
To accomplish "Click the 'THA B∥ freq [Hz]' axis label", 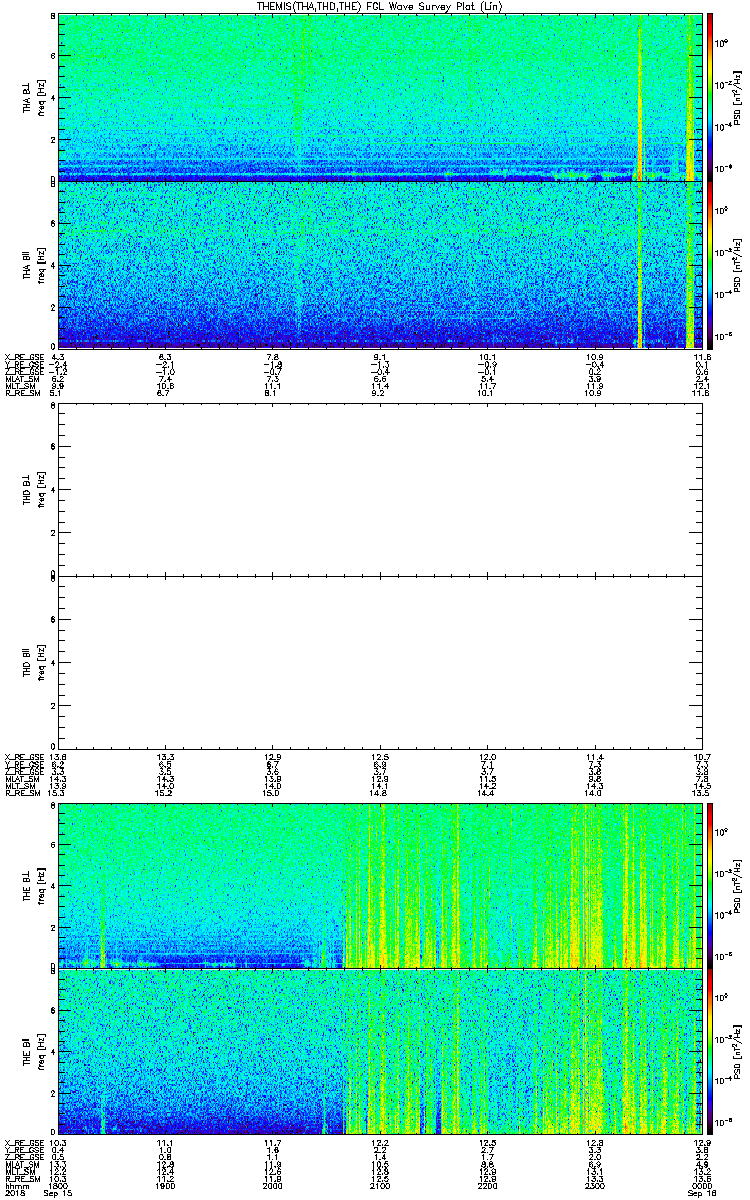I will point(34,264).
